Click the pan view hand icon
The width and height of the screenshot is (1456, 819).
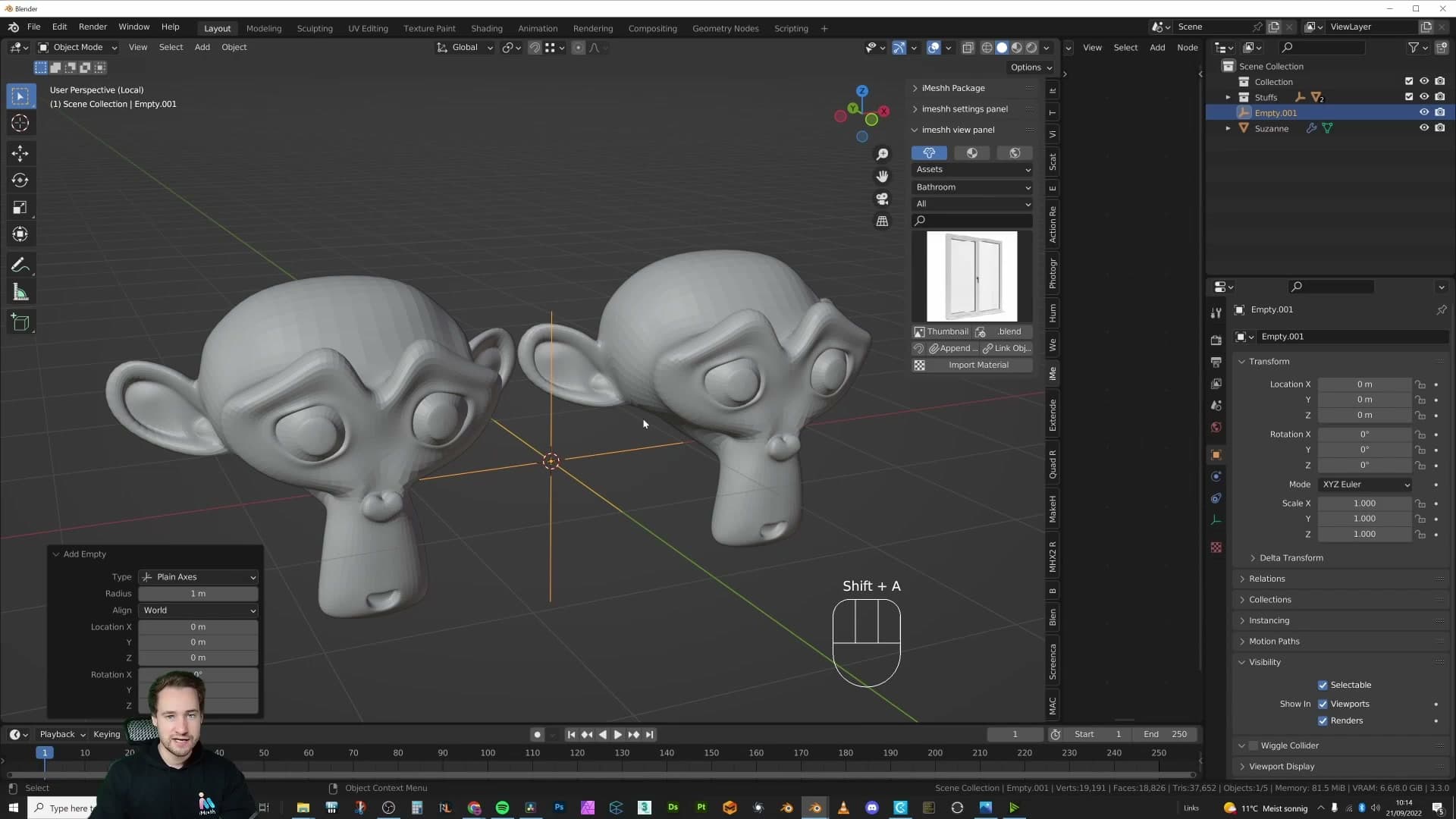882,177
